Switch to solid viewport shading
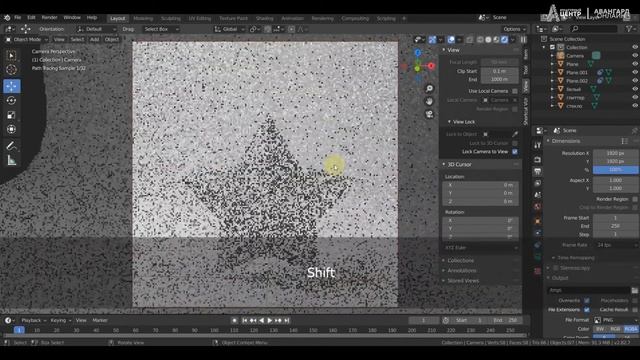Viewport: 640px width, 360px height. pos(488,40)
